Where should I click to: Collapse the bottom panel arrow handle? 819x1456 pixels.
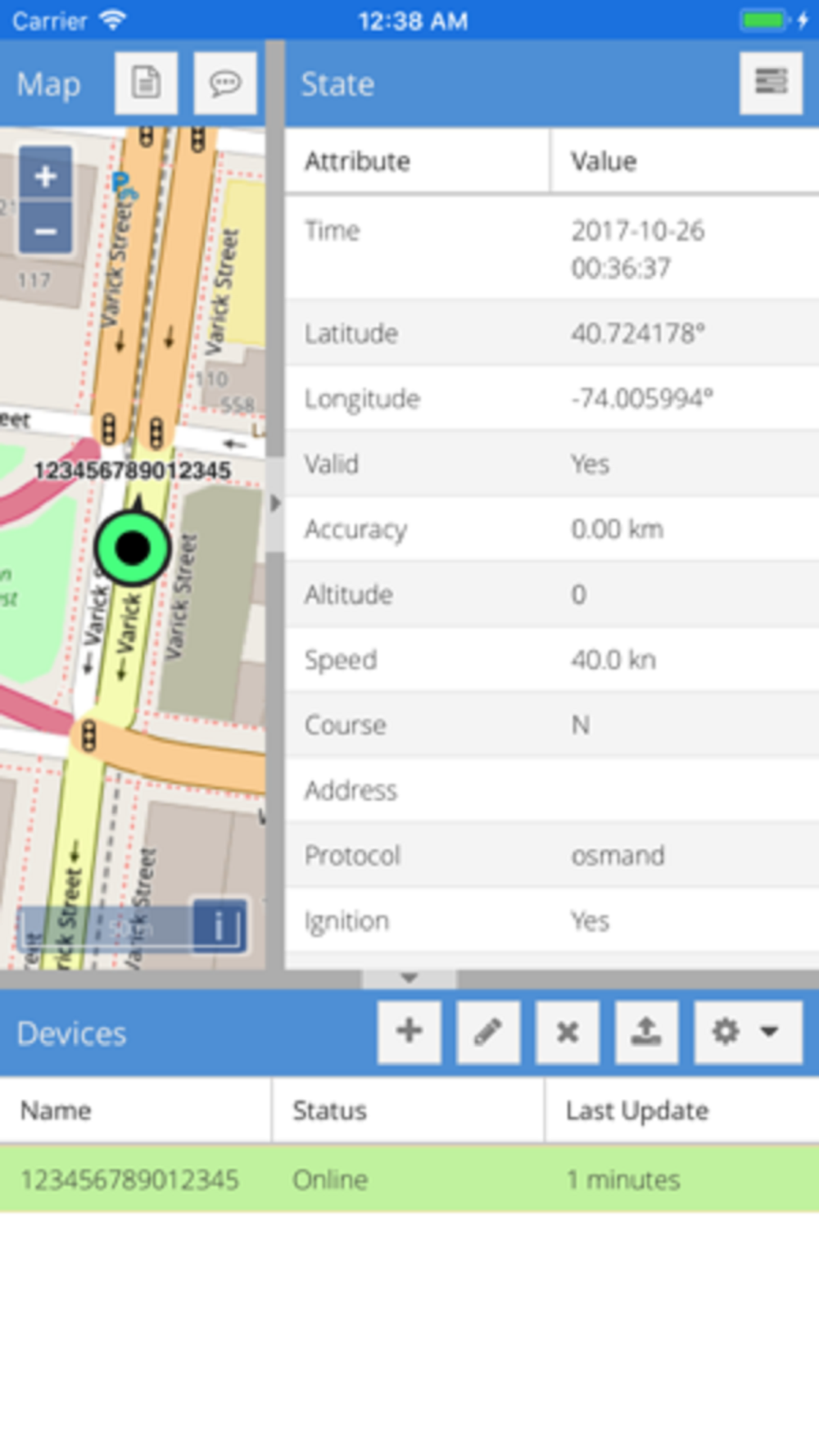coord(409,978)
